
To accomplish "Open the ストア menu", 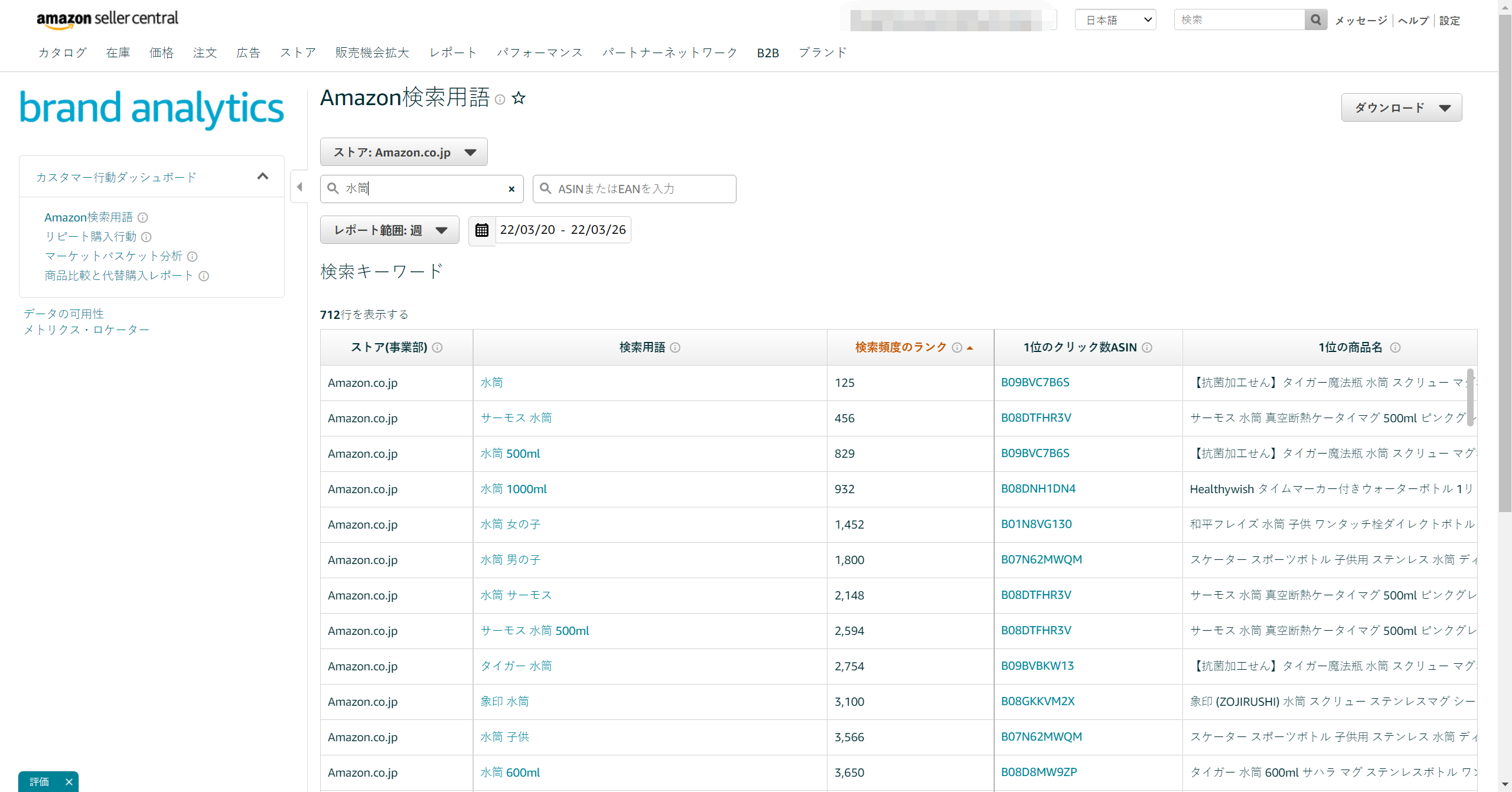I will point(298,53).
